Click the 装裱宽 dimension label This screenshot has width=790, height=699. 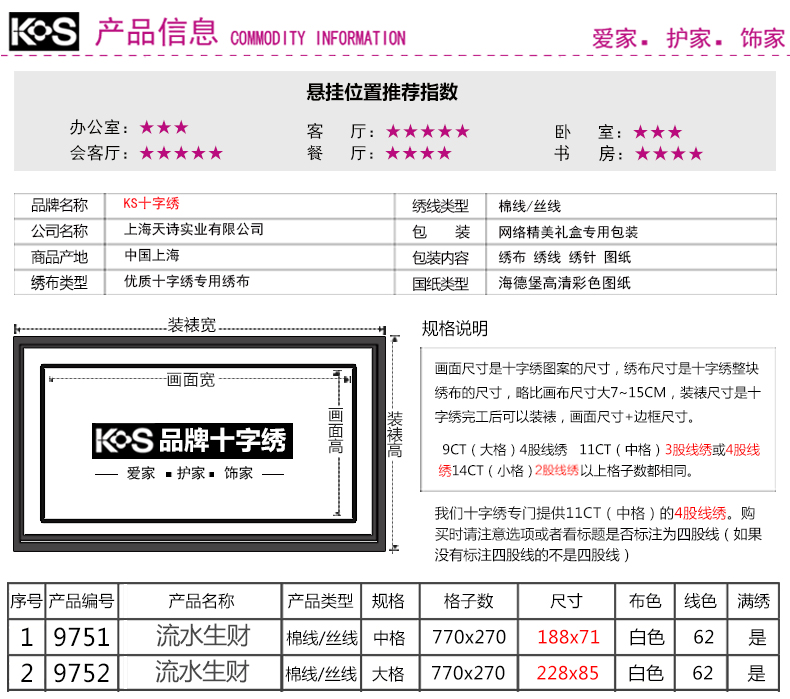click(x=191, y=325)
